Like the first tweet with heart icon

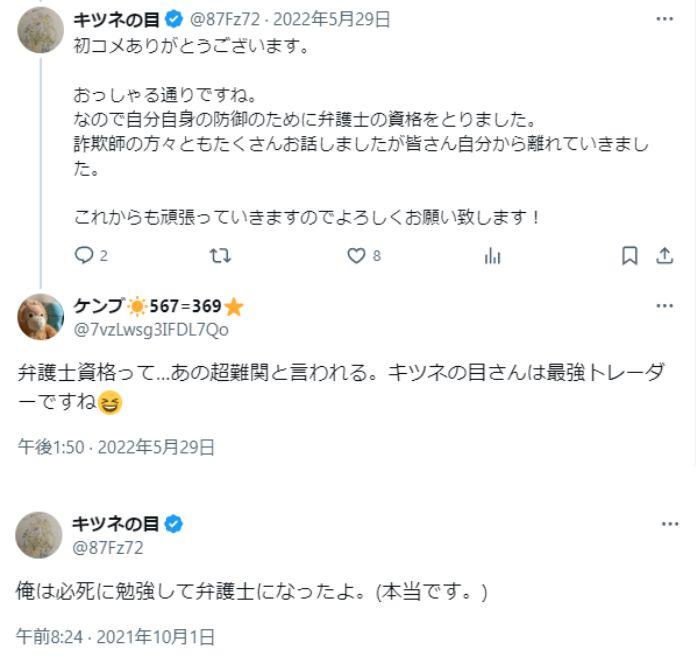point(357,256)
